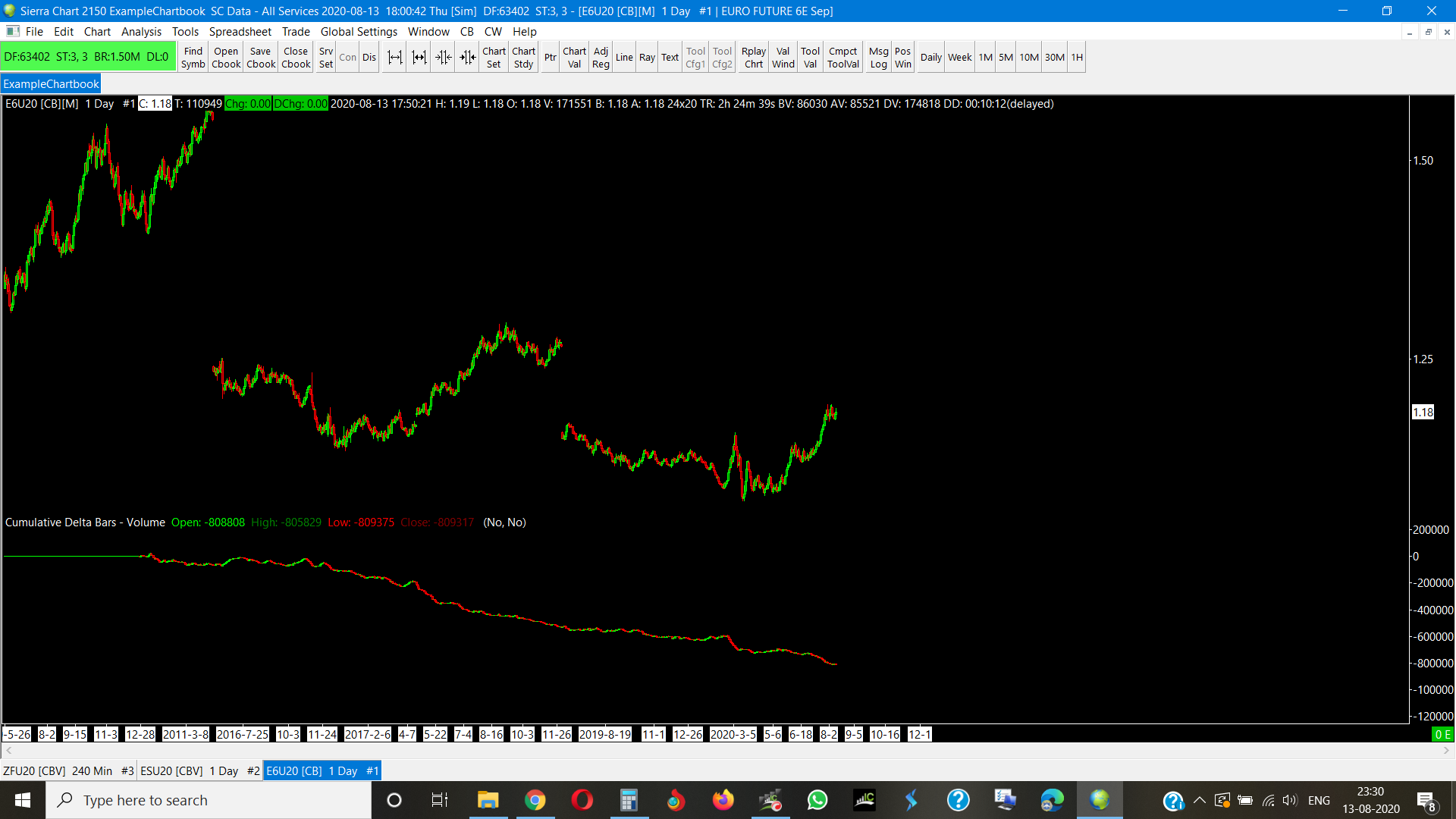Toggle the Line drawing tool

(x=624, y=58)
